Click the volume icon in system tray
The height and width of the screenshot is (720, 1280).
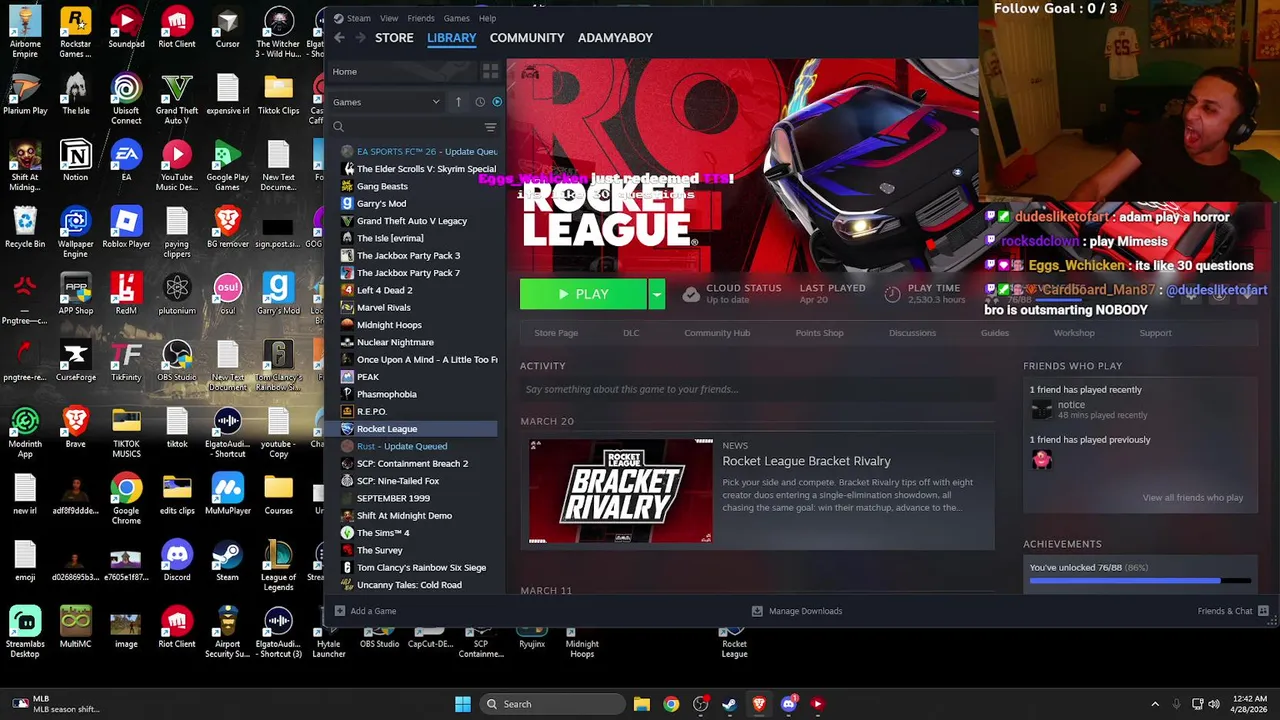tap(1215, 704)
